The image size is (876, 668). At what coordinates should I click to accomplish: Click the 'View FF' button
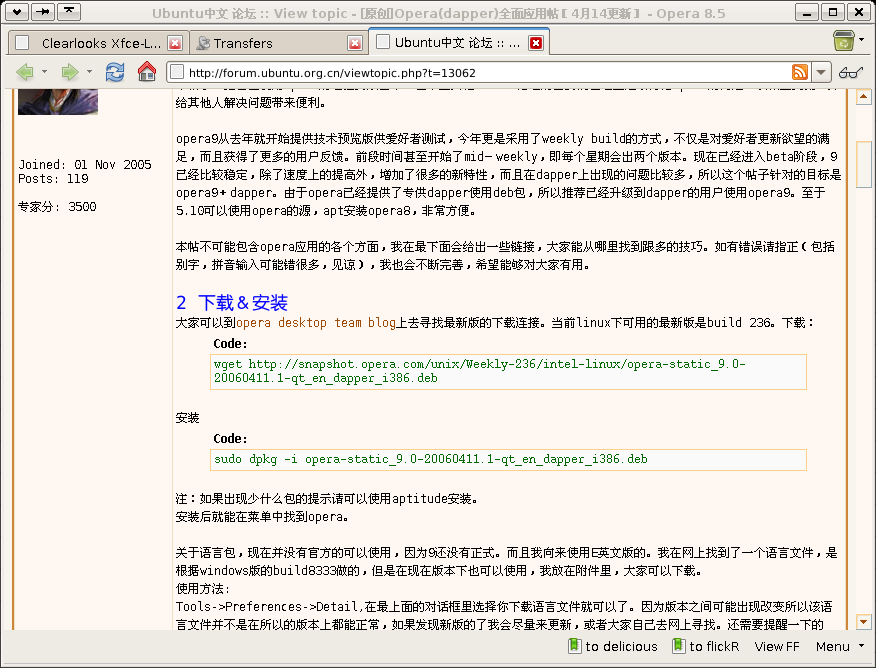777,646
